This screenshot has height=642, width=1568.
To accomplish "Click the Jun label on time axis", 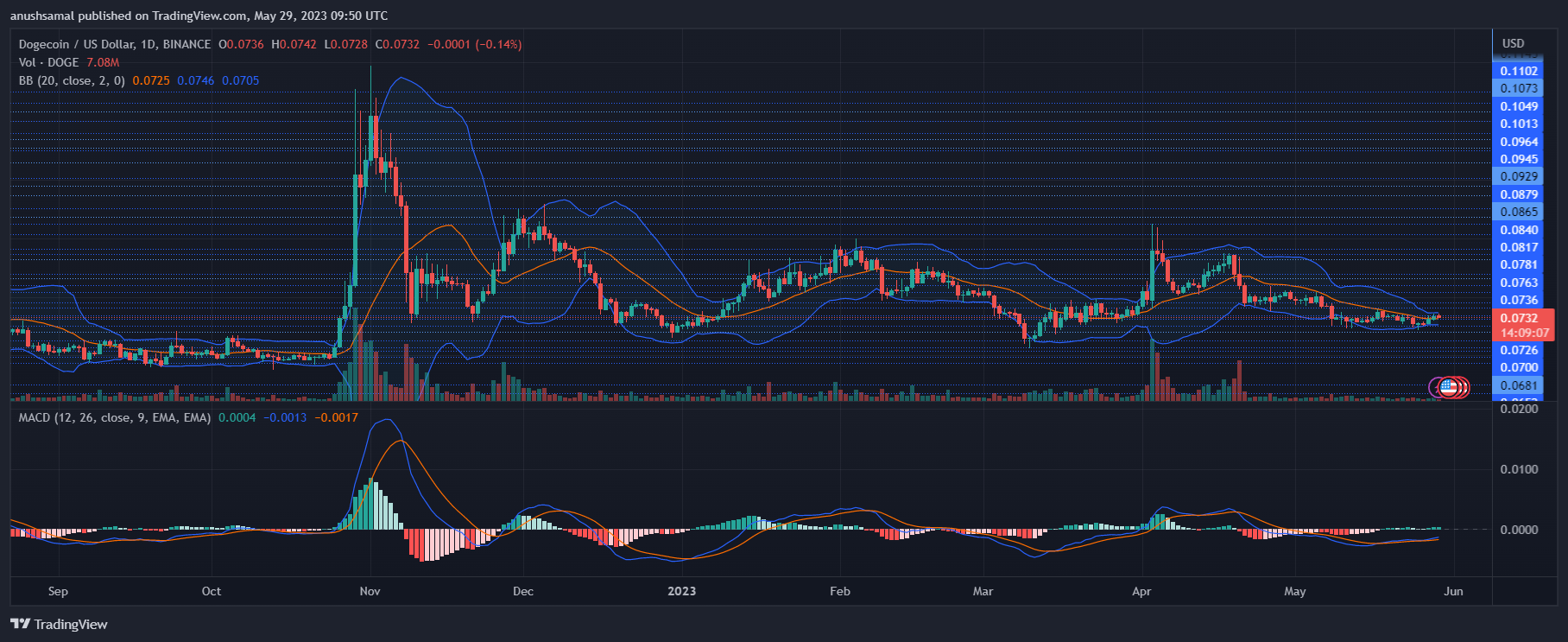I will tap(1453, 591).
